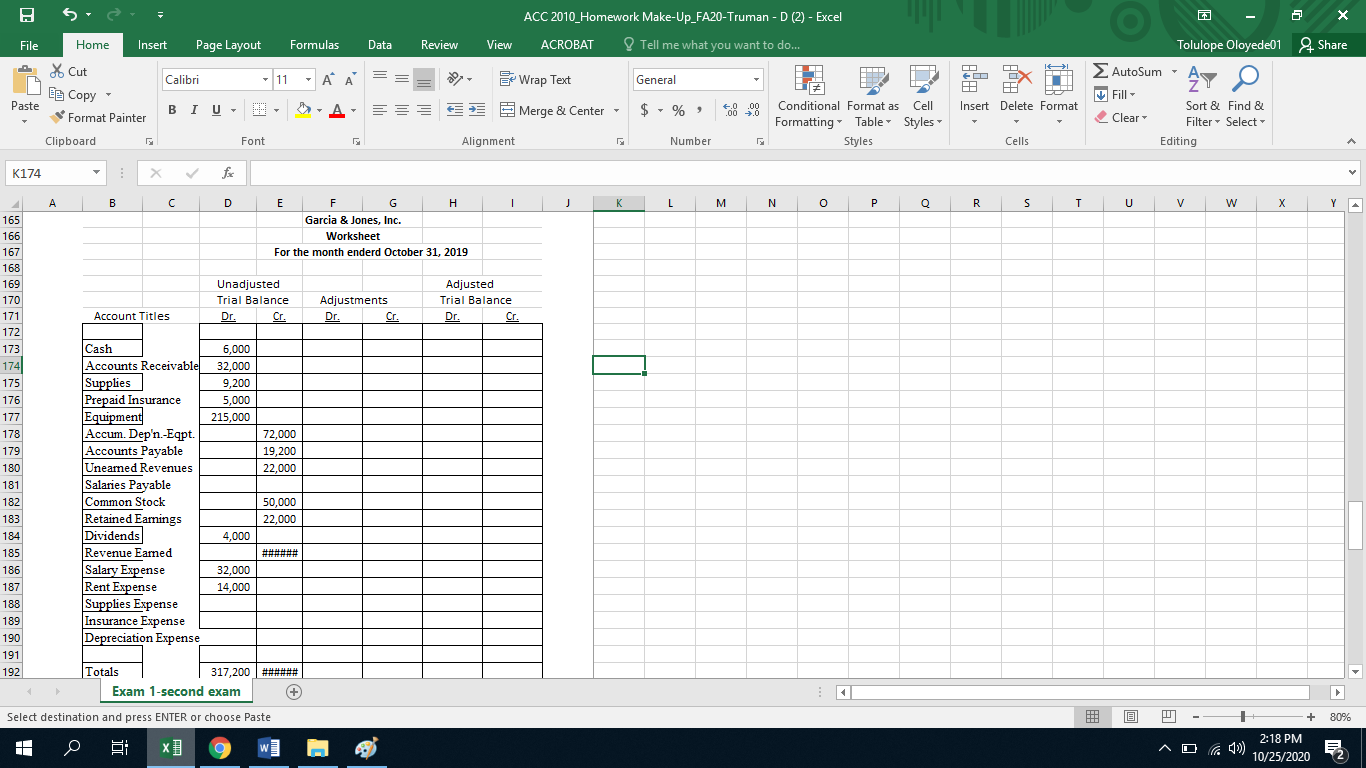Click the Share button
The width and height of the screenshot is (1366, 768).
[x=1323, y=45]
